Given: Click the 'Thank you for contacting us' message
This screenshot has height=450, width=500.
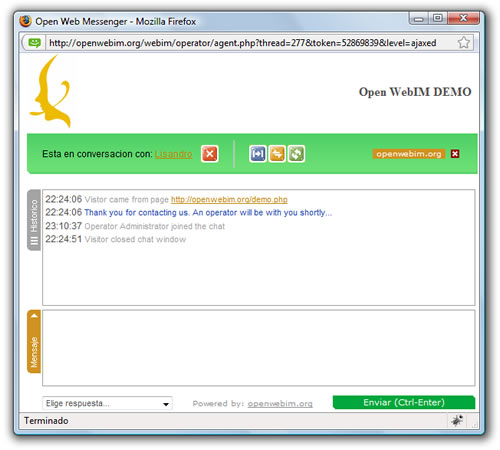Looking at the screenshot, I should click(208, 213).
